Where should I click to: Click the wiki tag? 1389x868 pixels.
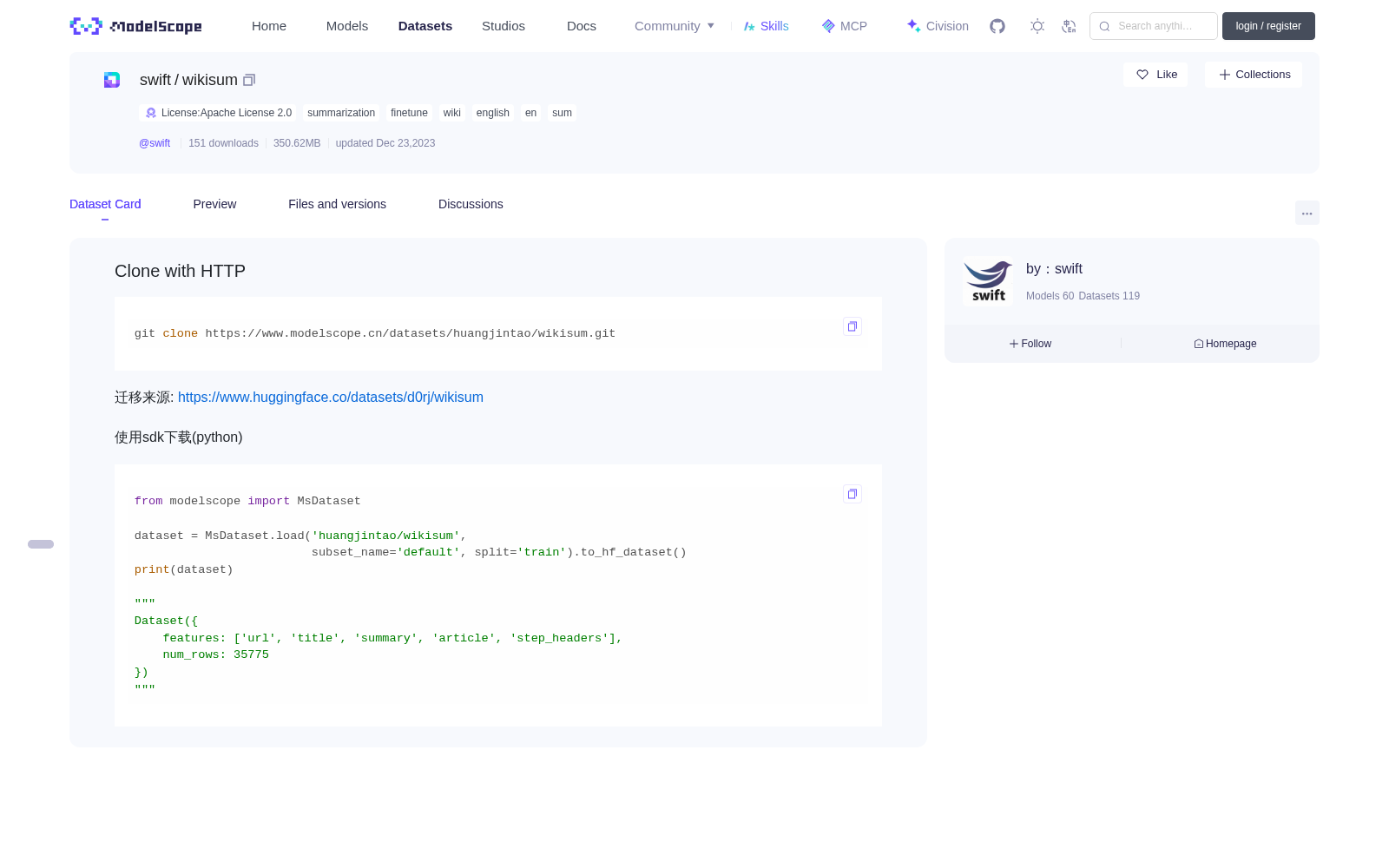(452, 113)
